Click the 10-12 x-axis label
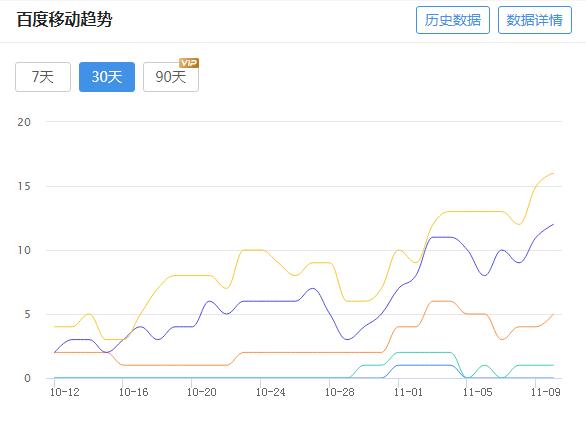586x425 pixels. coord(64,392)
